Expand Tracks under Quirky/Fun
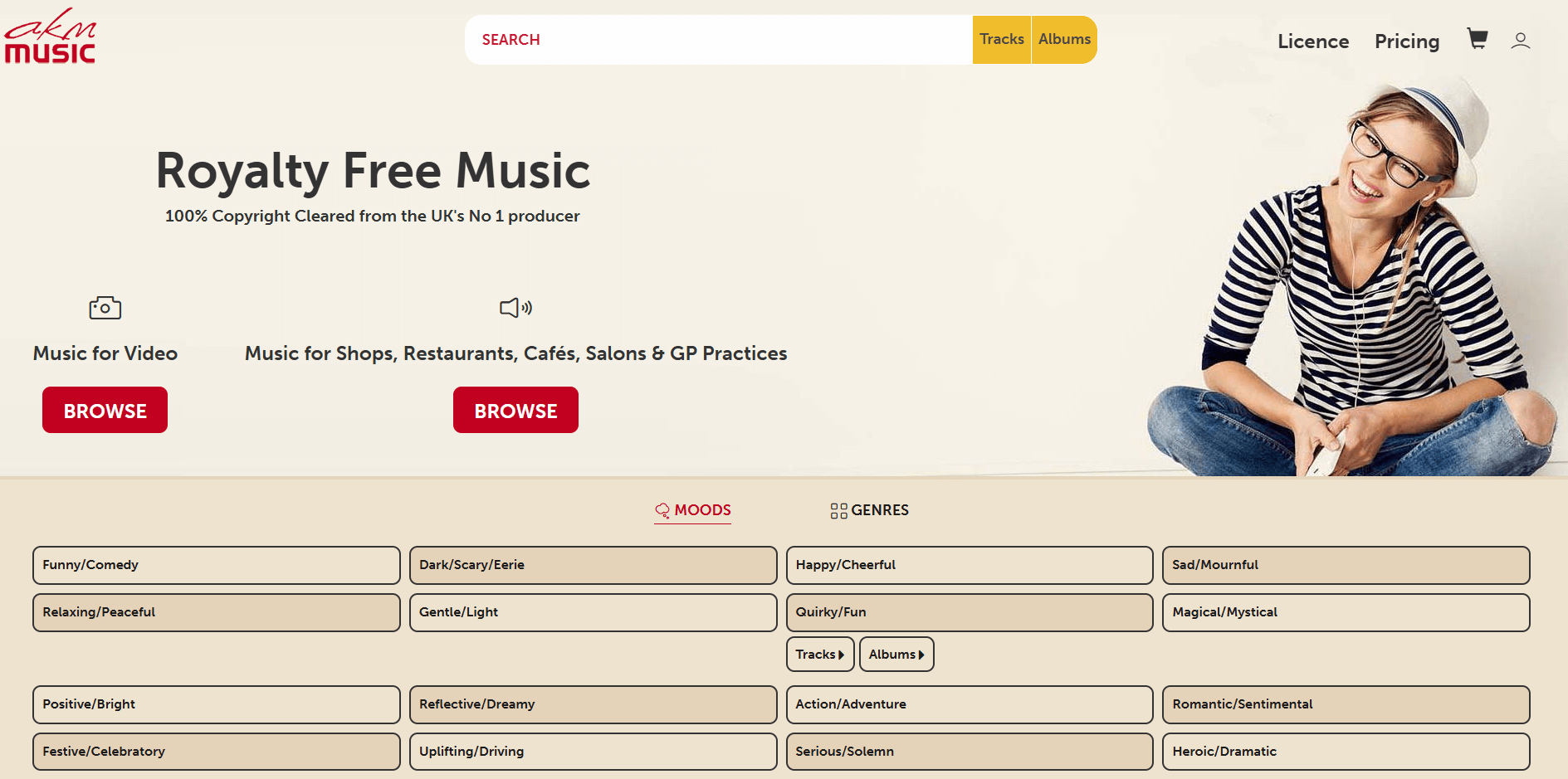Image resolution: width=1568 pixels, height=779 pixels. tap(819, 655)
